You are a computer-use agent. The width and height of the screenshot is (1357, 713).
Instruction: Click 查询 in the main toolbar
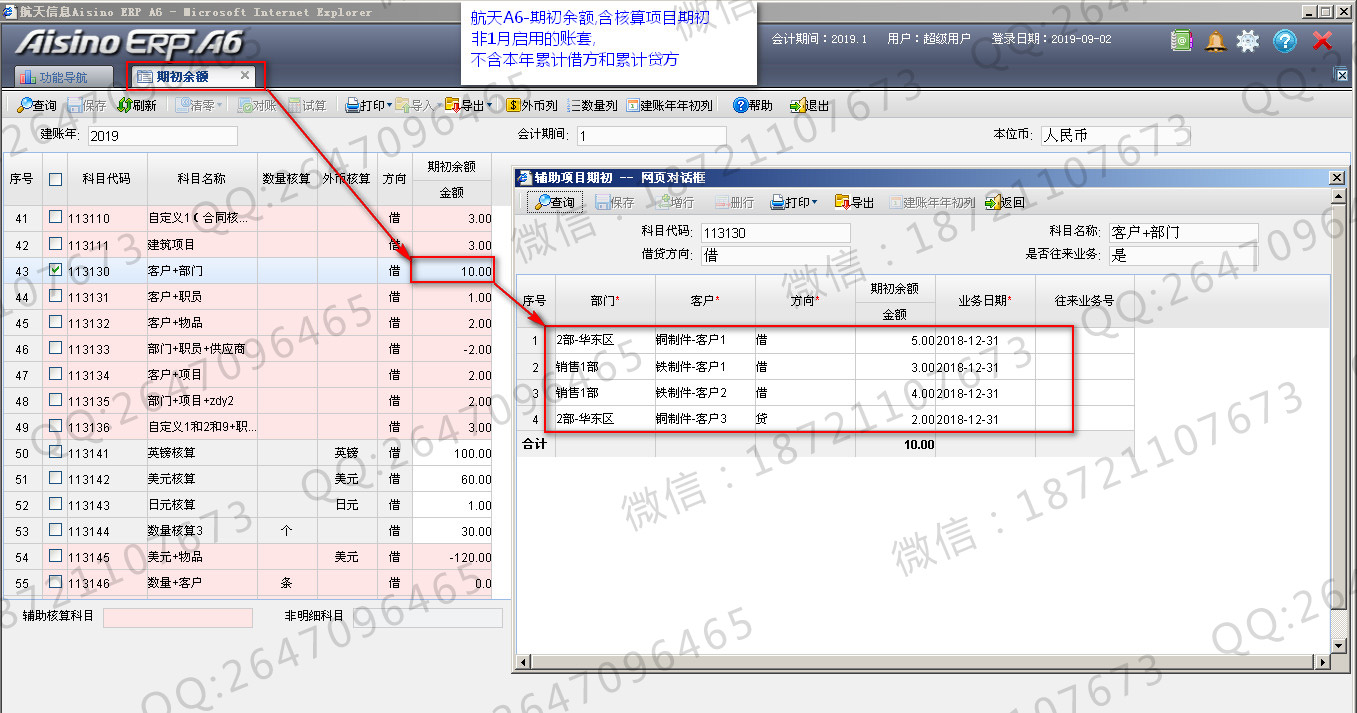pyautogui.click(x=36, y=105)
